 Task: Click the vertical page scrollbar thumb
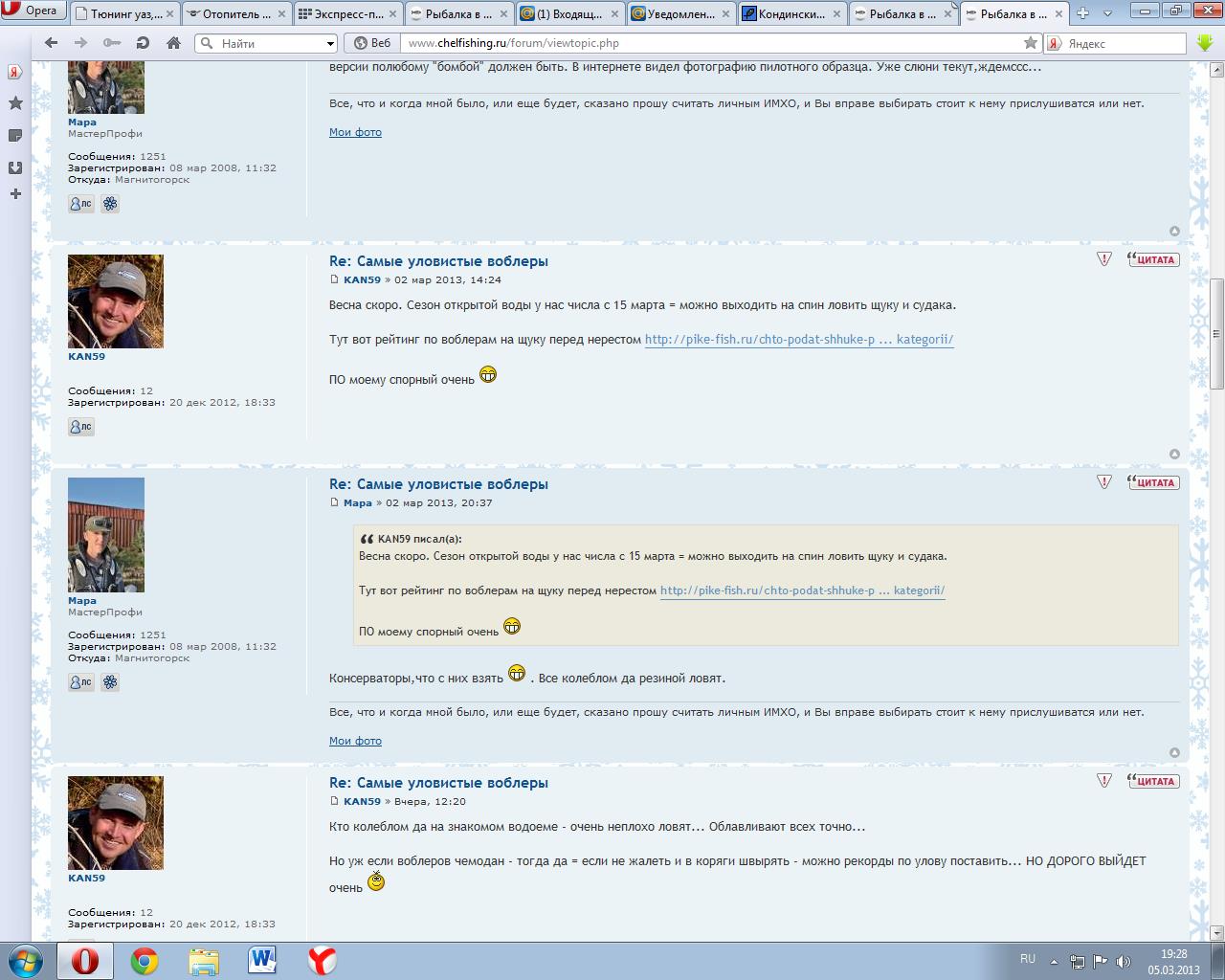click(1216, 333)
